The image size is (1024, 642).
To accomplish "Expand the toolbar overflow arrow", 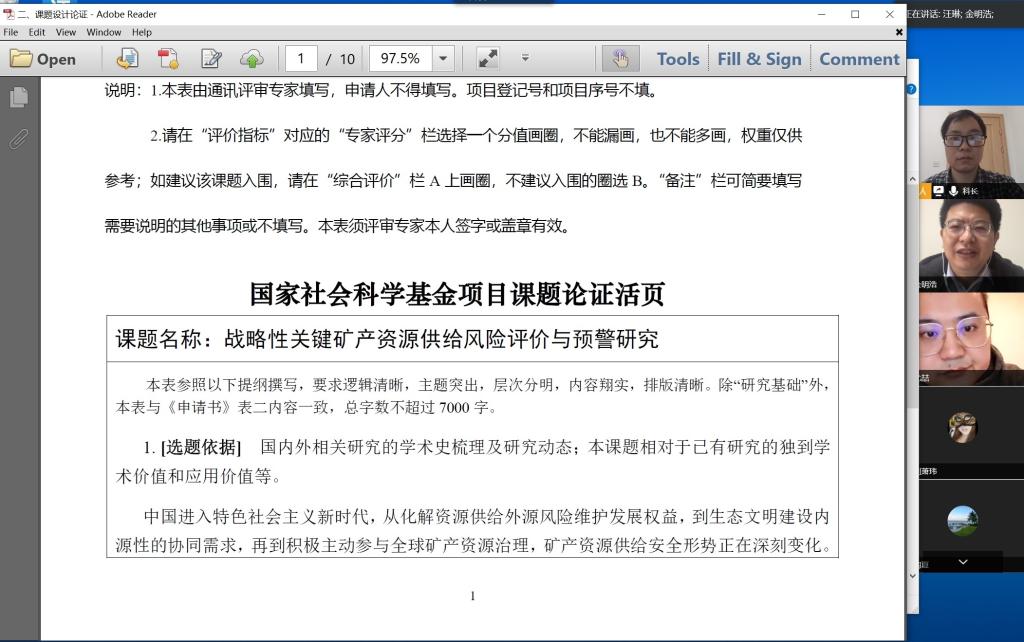I will pos(526,59).
